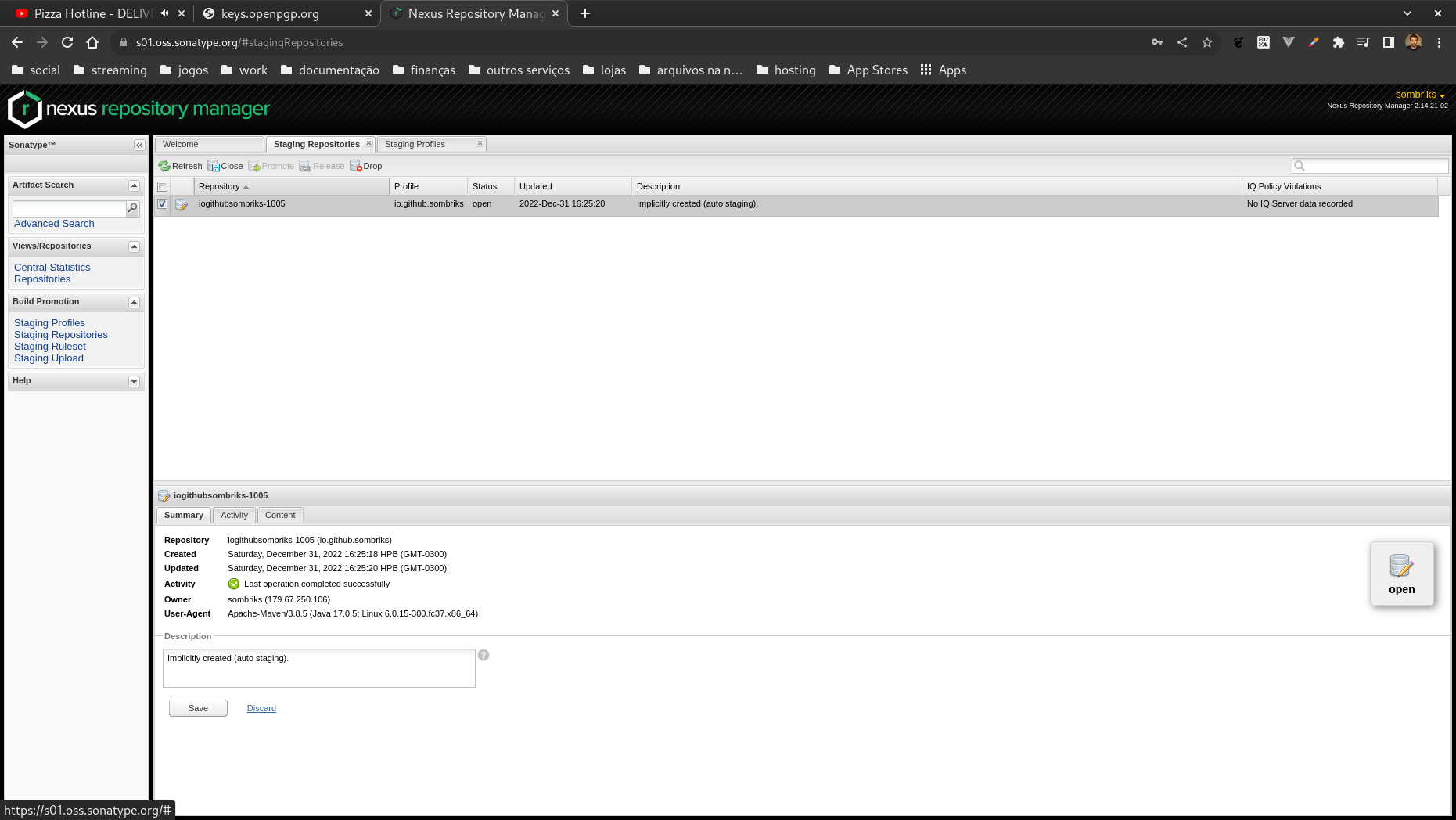Open Staging Ruleset from the sidebar
Screen dimensions: 1456x820
click(49, 346)
